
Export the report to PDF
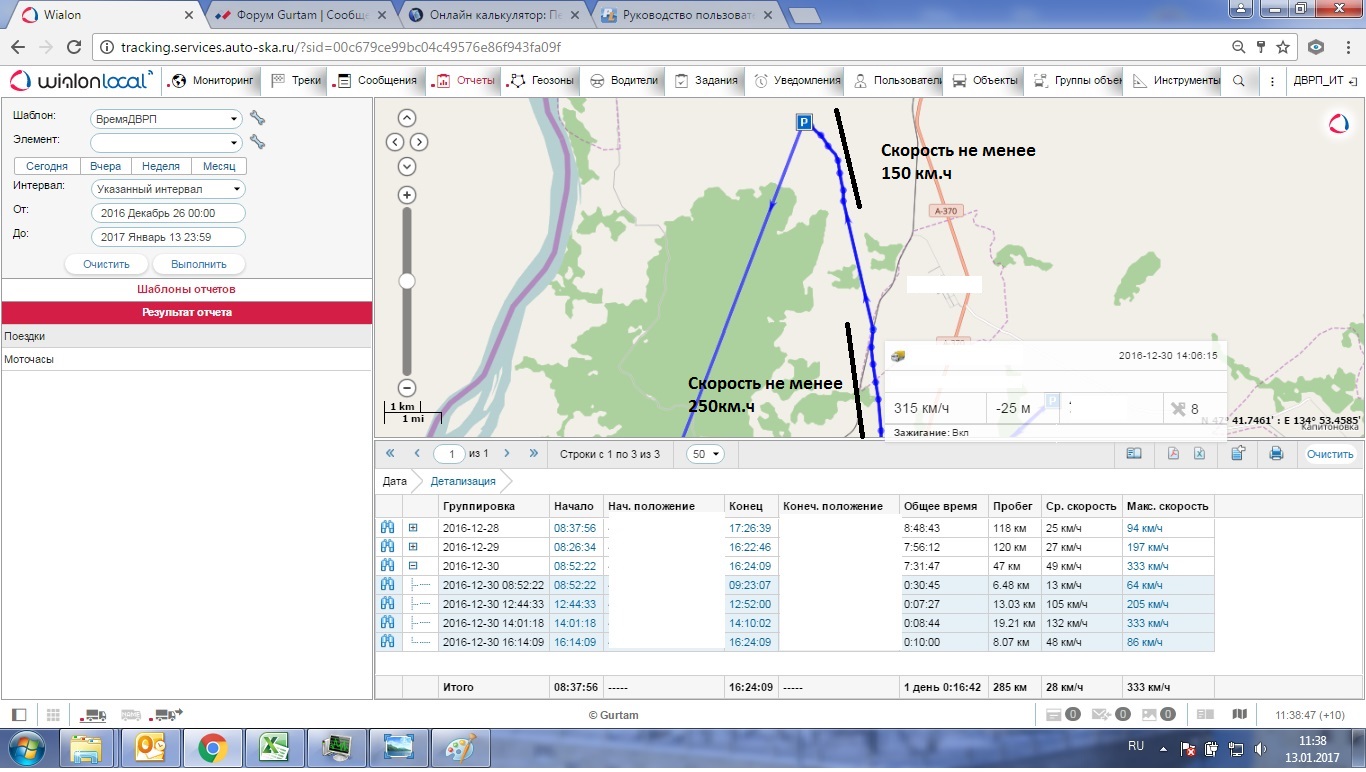pyautogui.click(x=1174, y=454)
